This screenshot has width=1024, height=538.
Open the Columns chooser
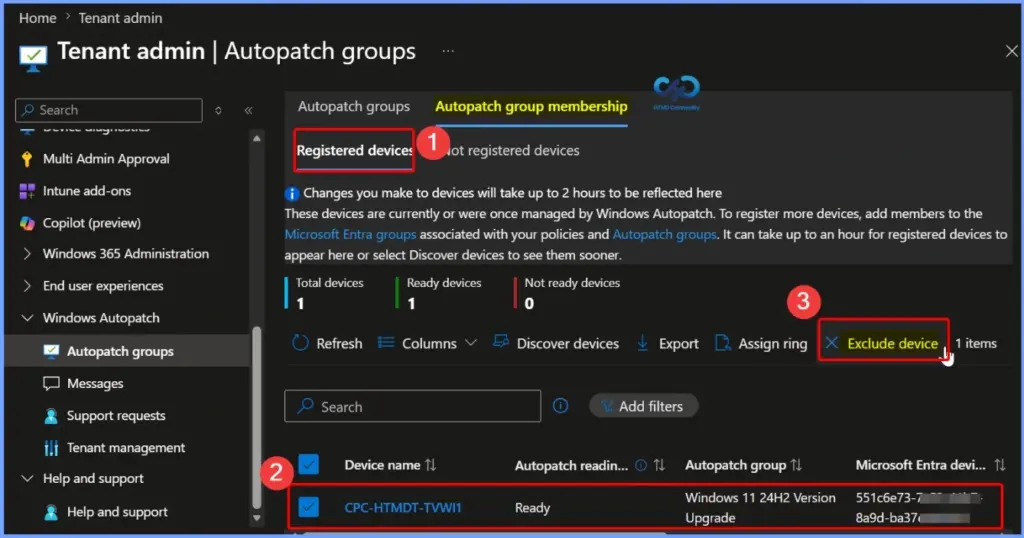pyautogui.click(x=428, y=343)
